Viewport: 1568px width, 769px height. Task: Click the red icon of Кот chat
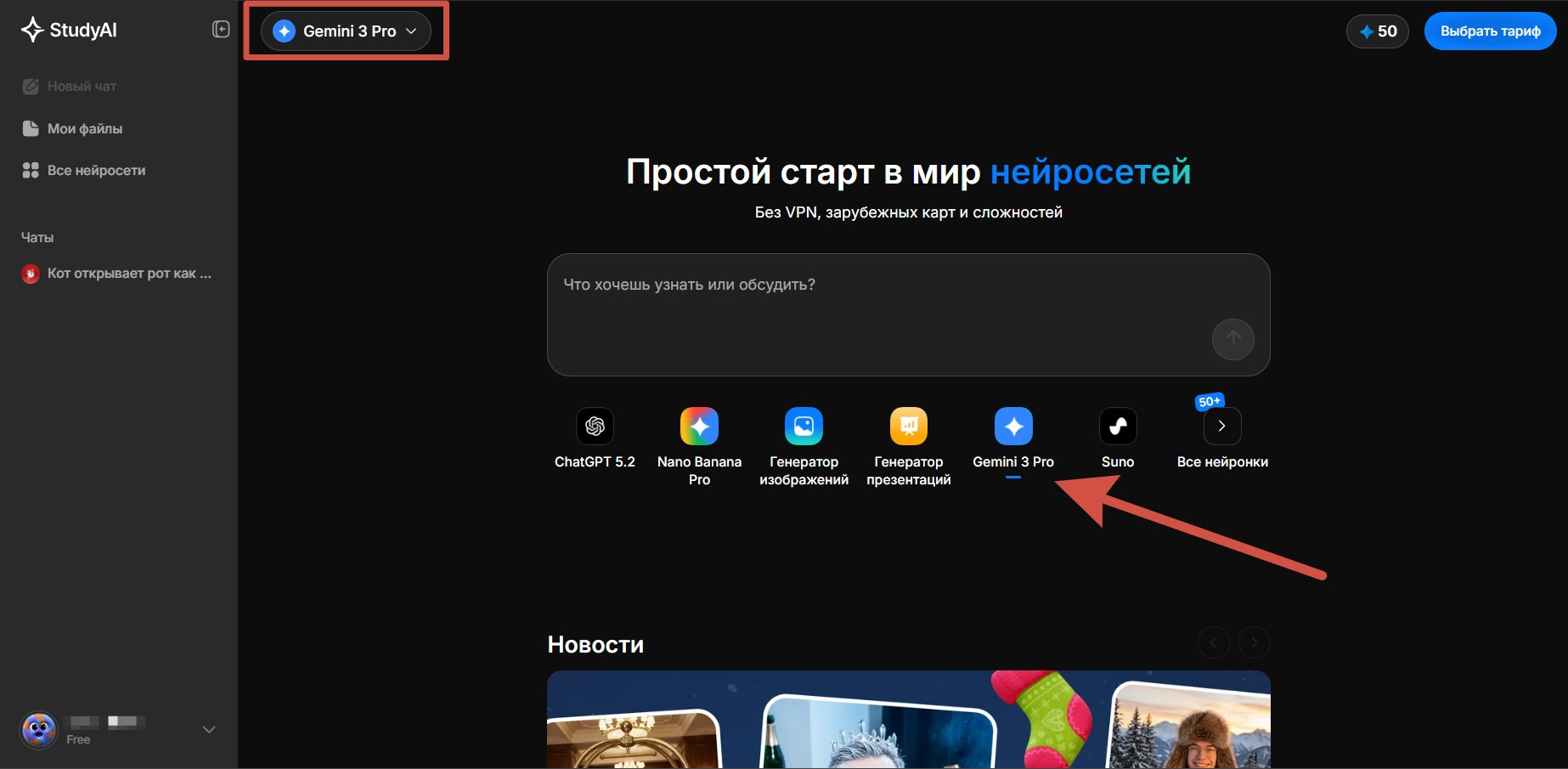click(x=31, y=274)
